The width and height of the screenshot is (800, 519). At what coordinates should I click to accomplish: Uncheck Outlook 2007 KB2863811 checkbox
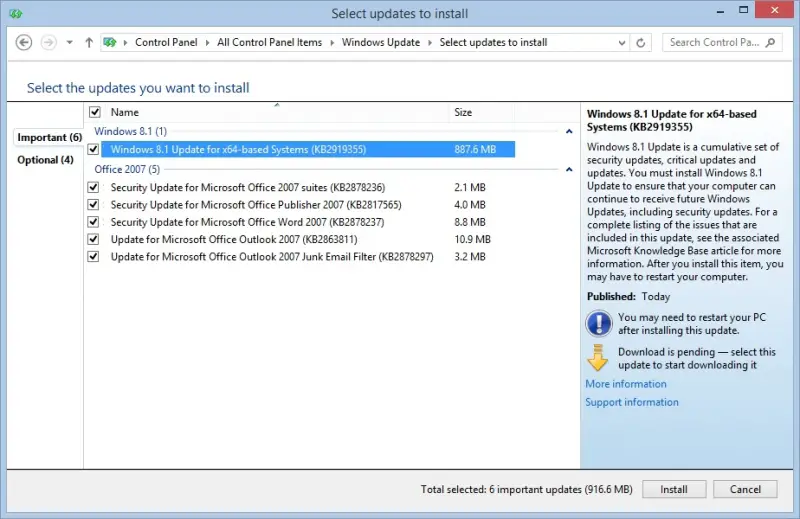pos(93,239)
